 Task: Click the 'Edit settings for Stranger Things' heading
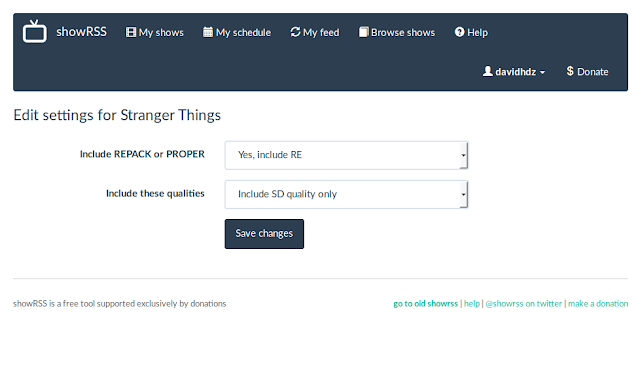coord(117,115)
